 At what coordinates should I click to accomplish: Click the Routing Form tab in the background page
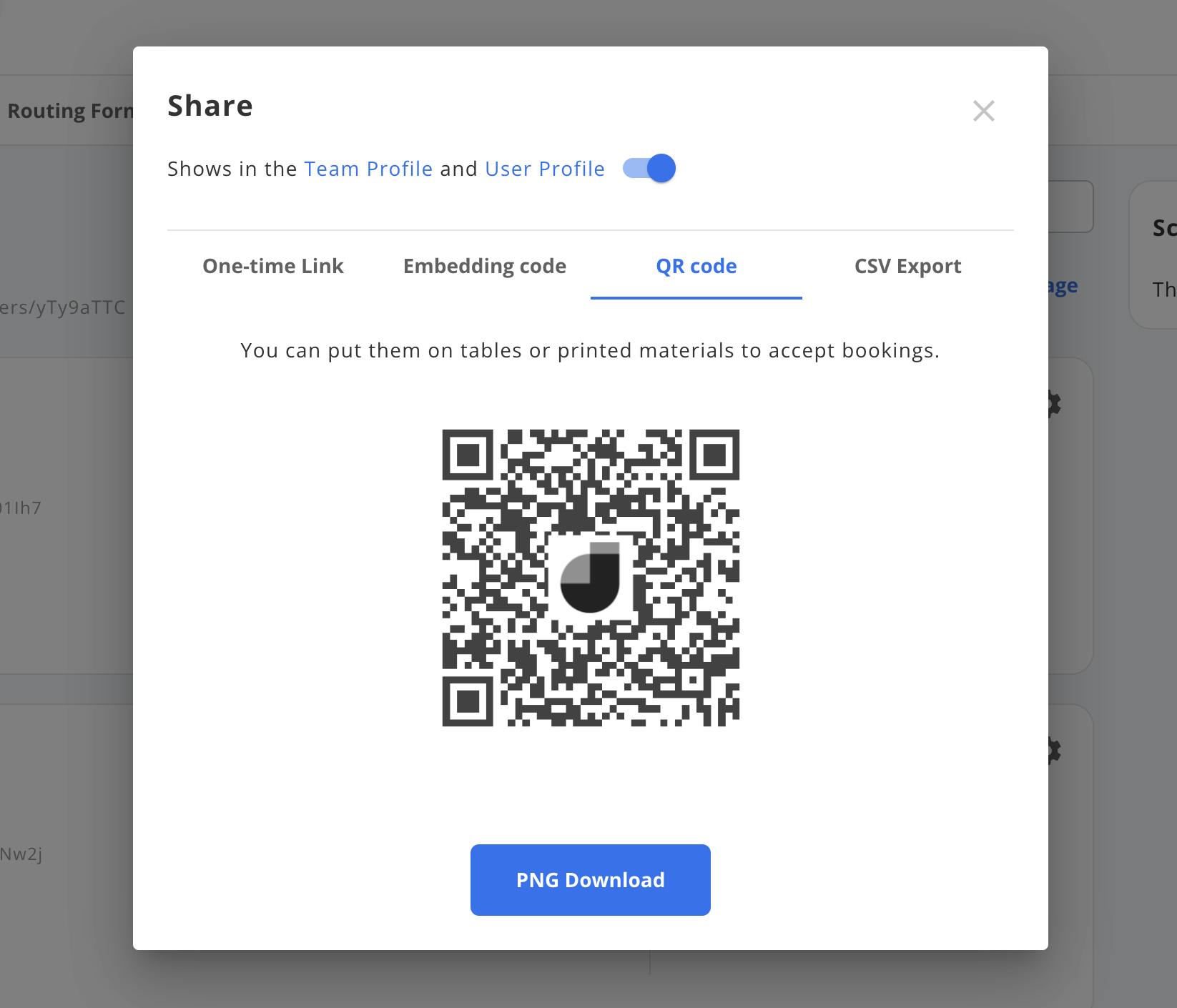tap(69, 111)
